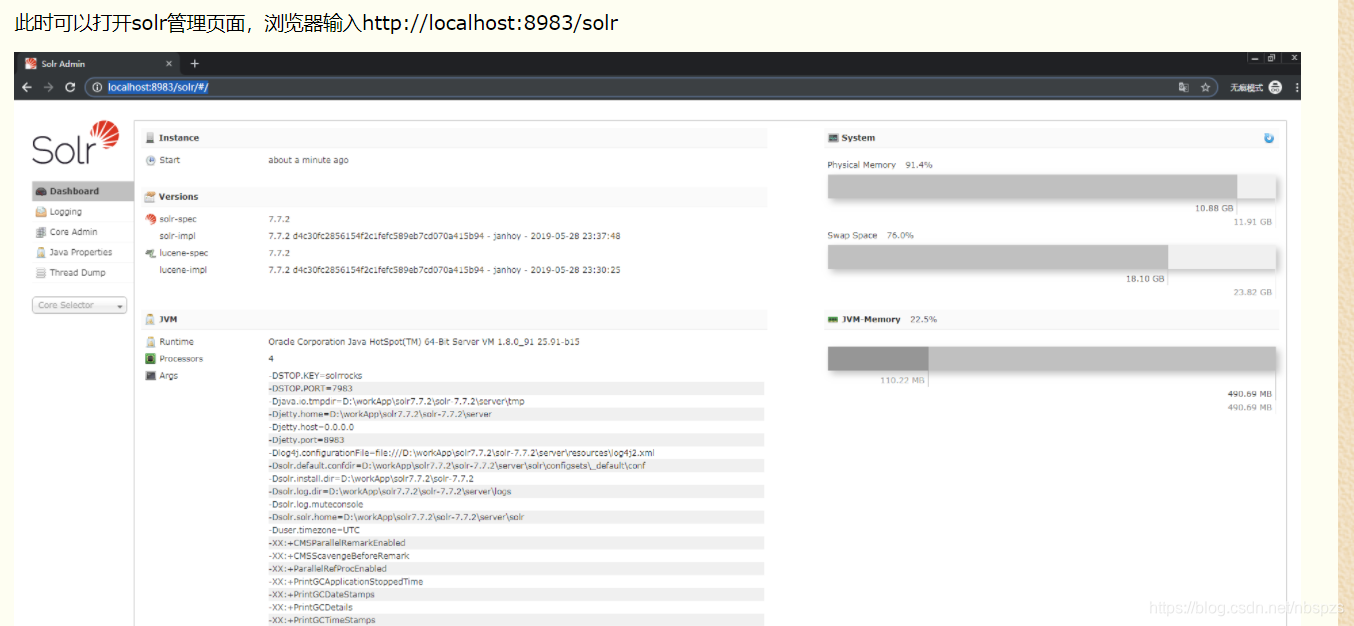
Task: Refresh system info with the blue reload icon
Action: [x=1269, y=138]
